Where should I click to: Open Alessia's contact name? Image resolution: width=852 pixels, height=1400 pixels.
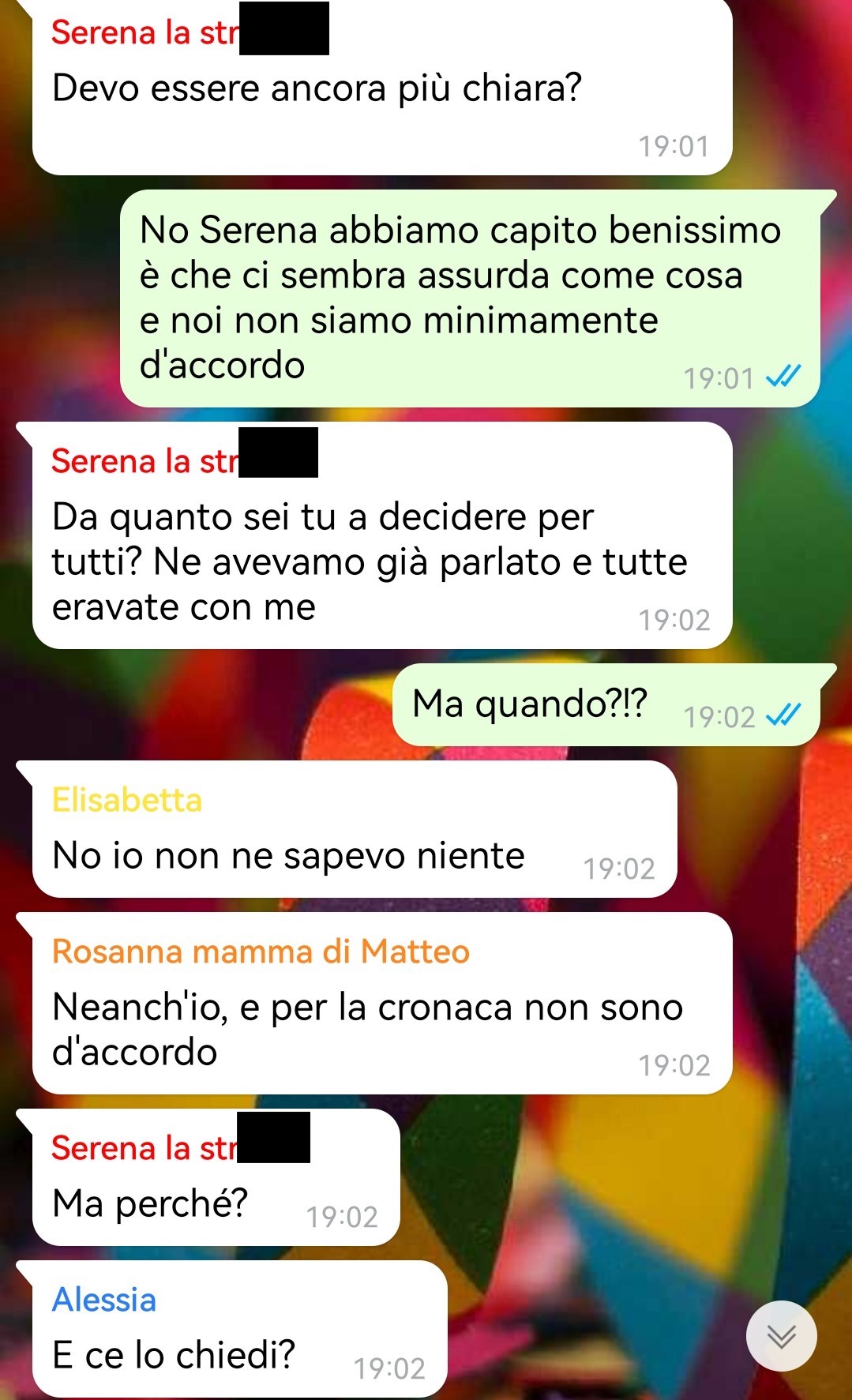(x=104, y=1300)
